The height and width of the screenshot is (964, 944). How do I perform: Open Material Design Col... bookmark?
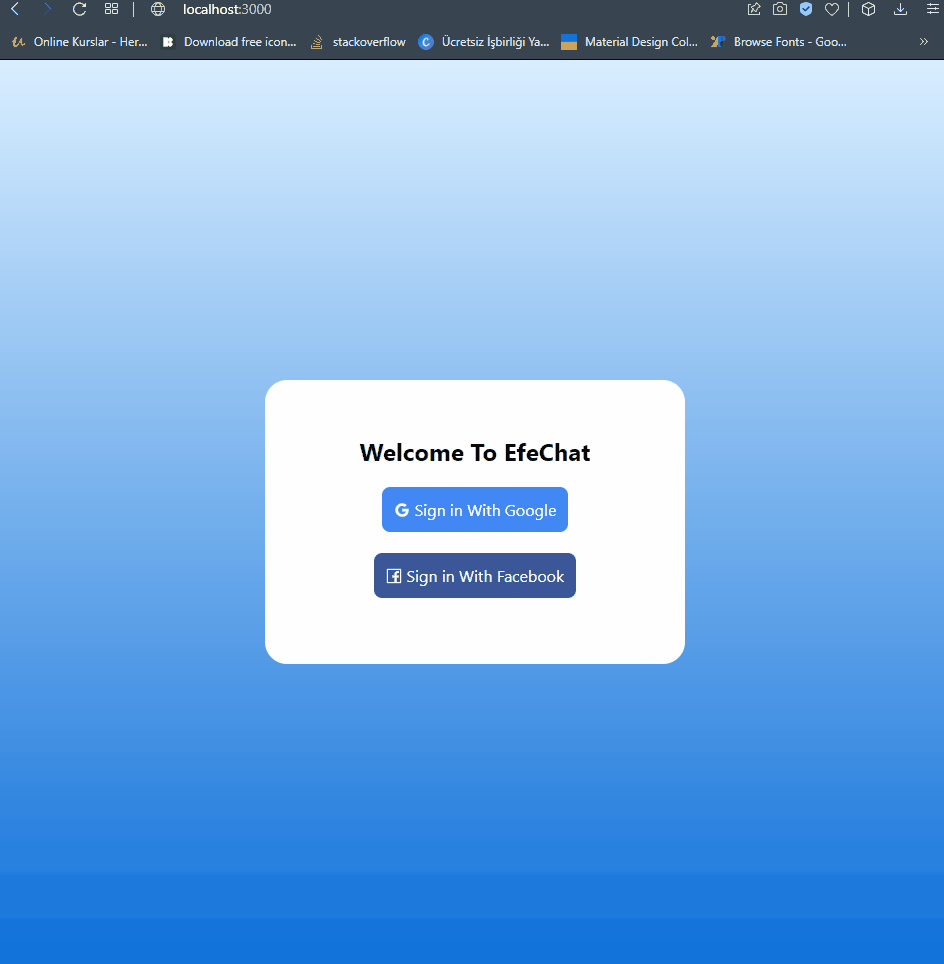(x=630, y=42)
